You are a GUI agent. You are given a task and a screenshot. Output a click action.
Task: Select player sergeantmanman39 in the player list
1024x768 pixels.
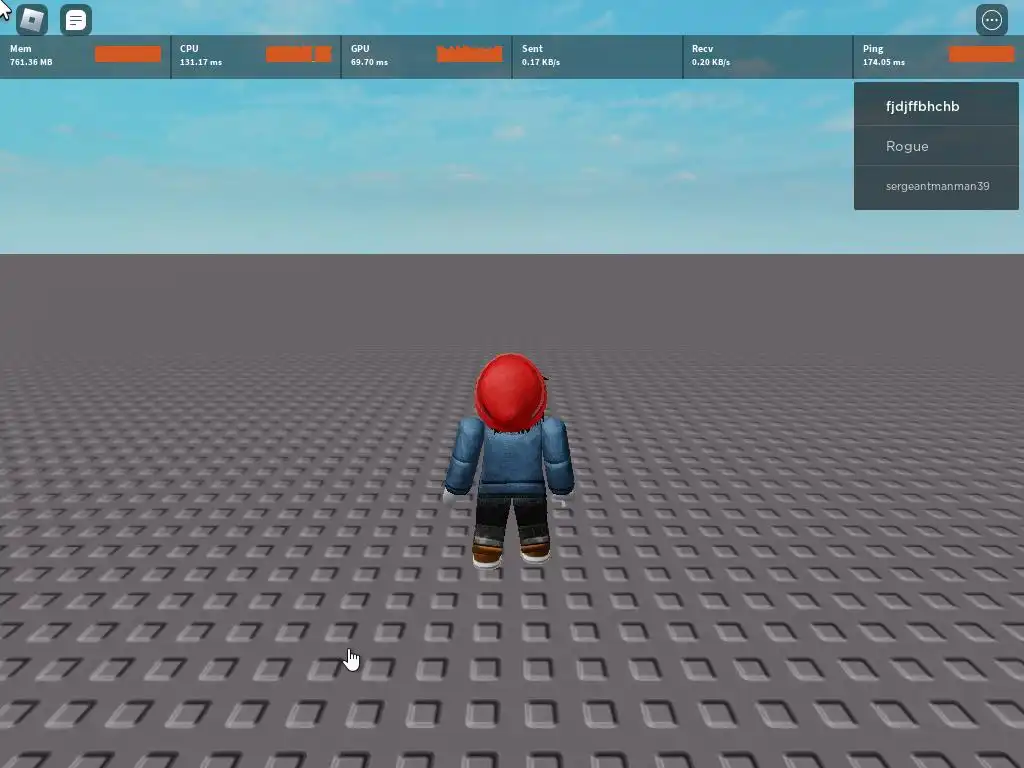tap(936, 186)
